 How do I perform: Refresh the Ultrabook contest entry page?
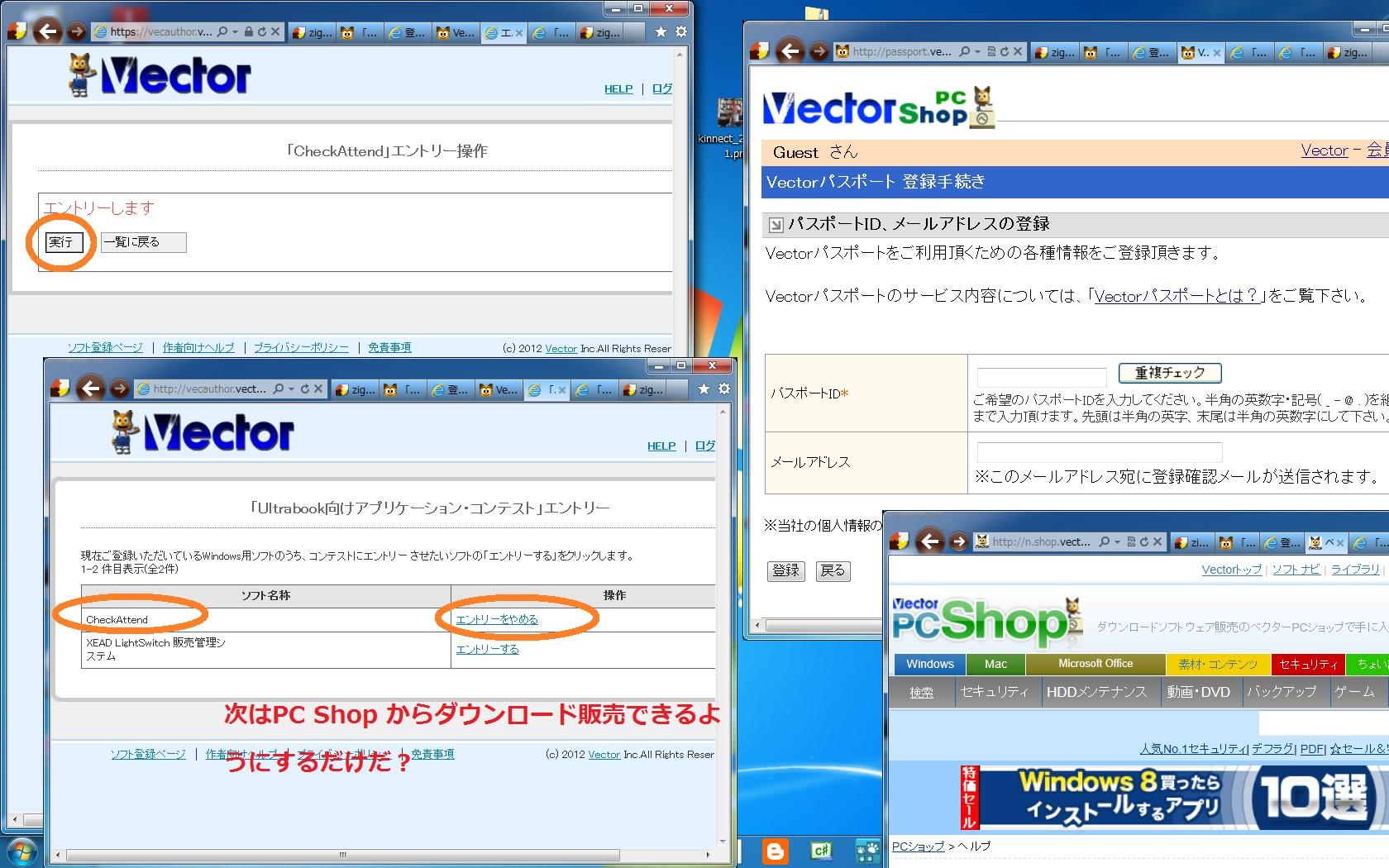point(304,389)
